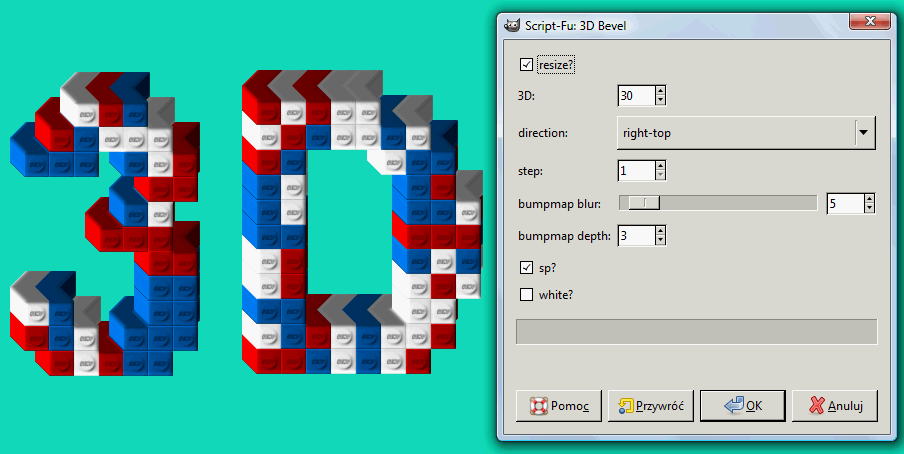Click the 3D value input field
The width and height of the screenshot is (904, 454).
(636, 96)
